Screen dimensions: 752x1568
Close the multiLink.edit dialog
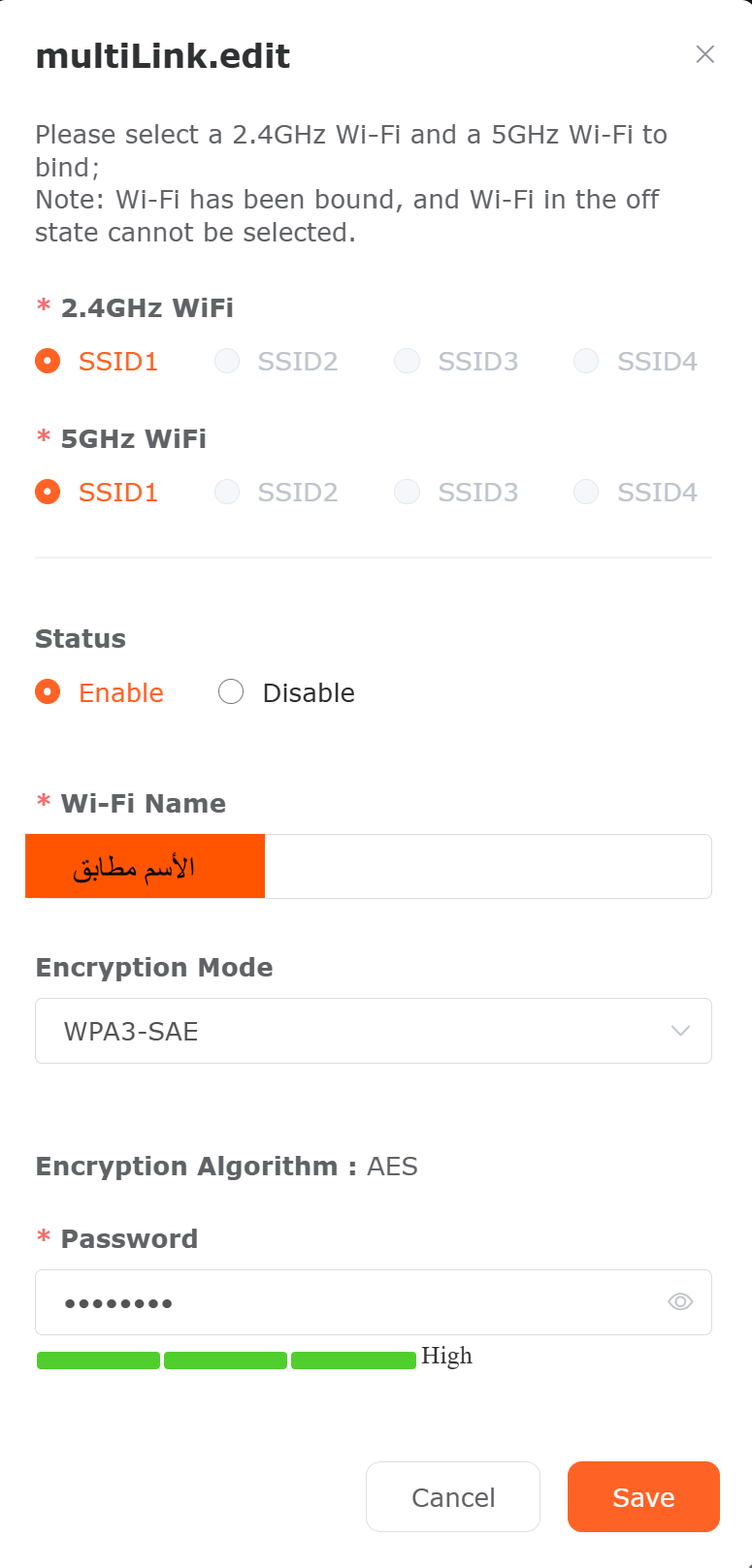704,54
